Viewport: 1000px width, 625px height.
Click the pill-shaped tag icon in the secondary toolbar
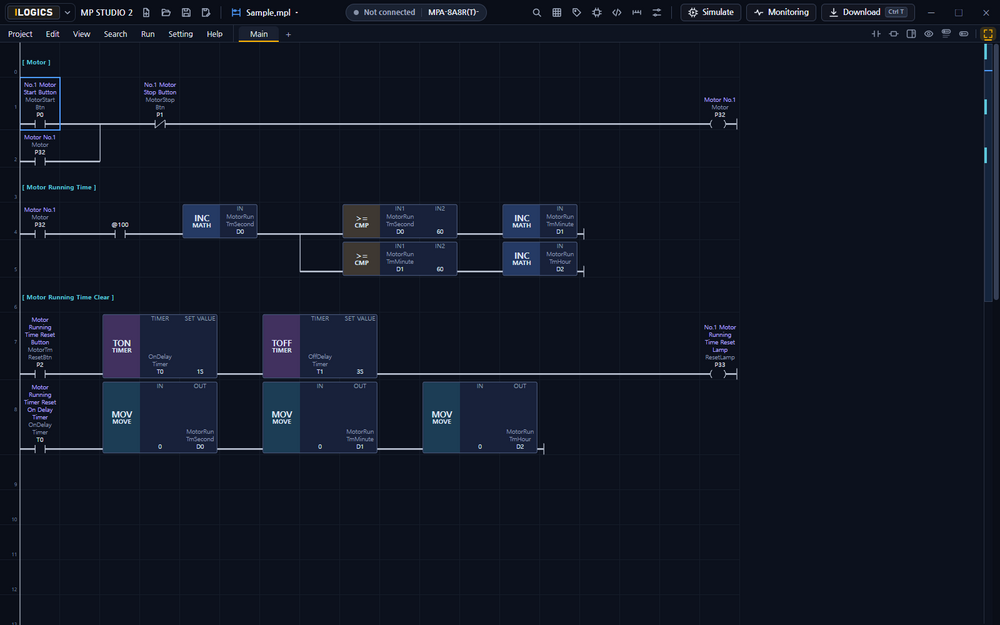pos(964,34)
